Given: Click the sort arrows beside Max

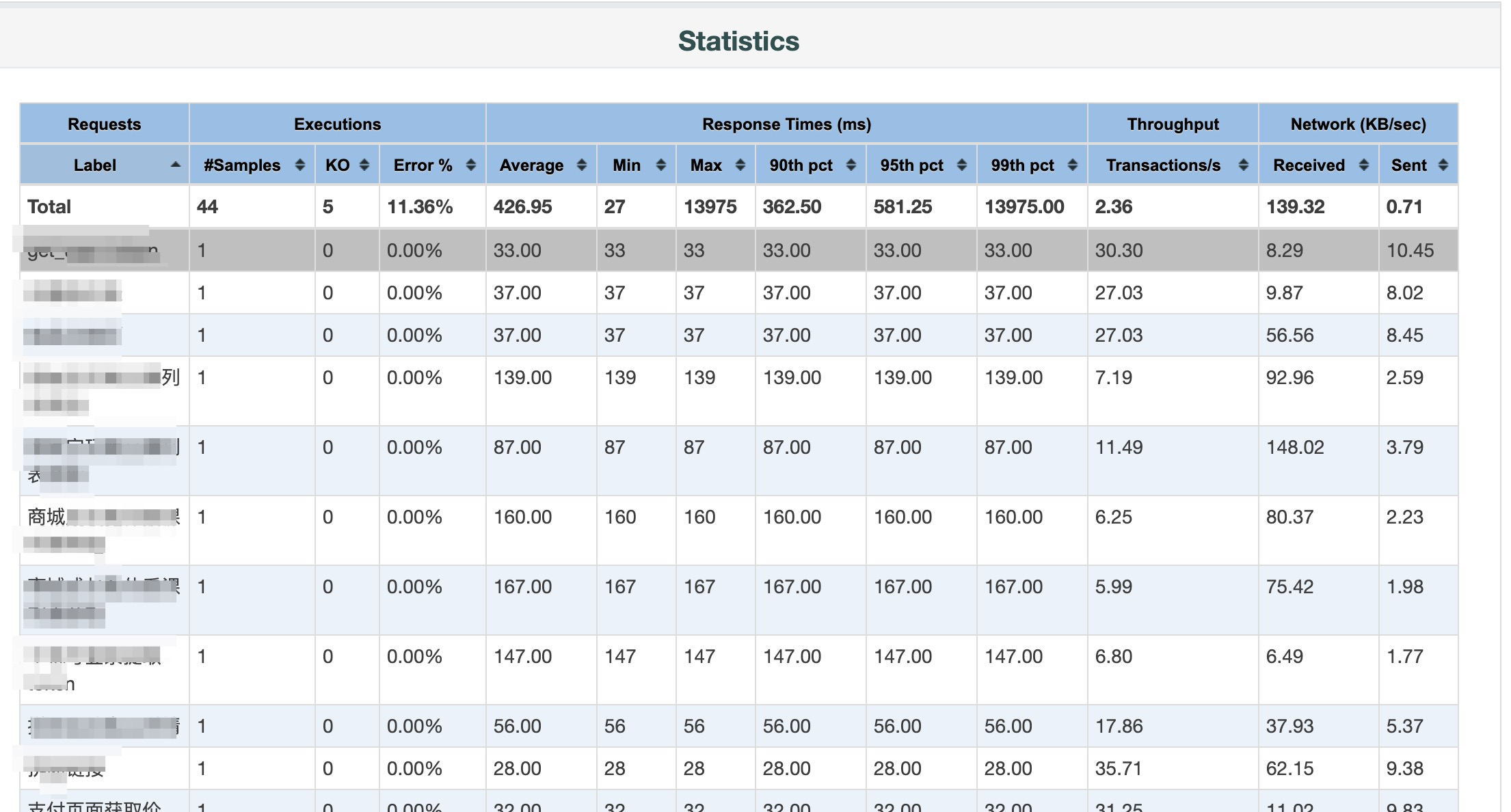Looking at the screenshot, I should point(740,165).
